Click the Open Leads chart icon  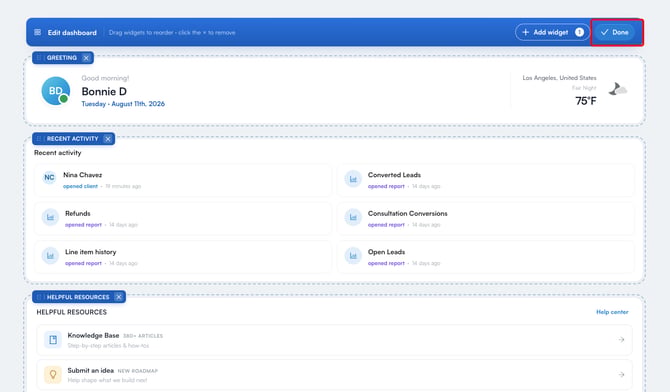(353, 256)
